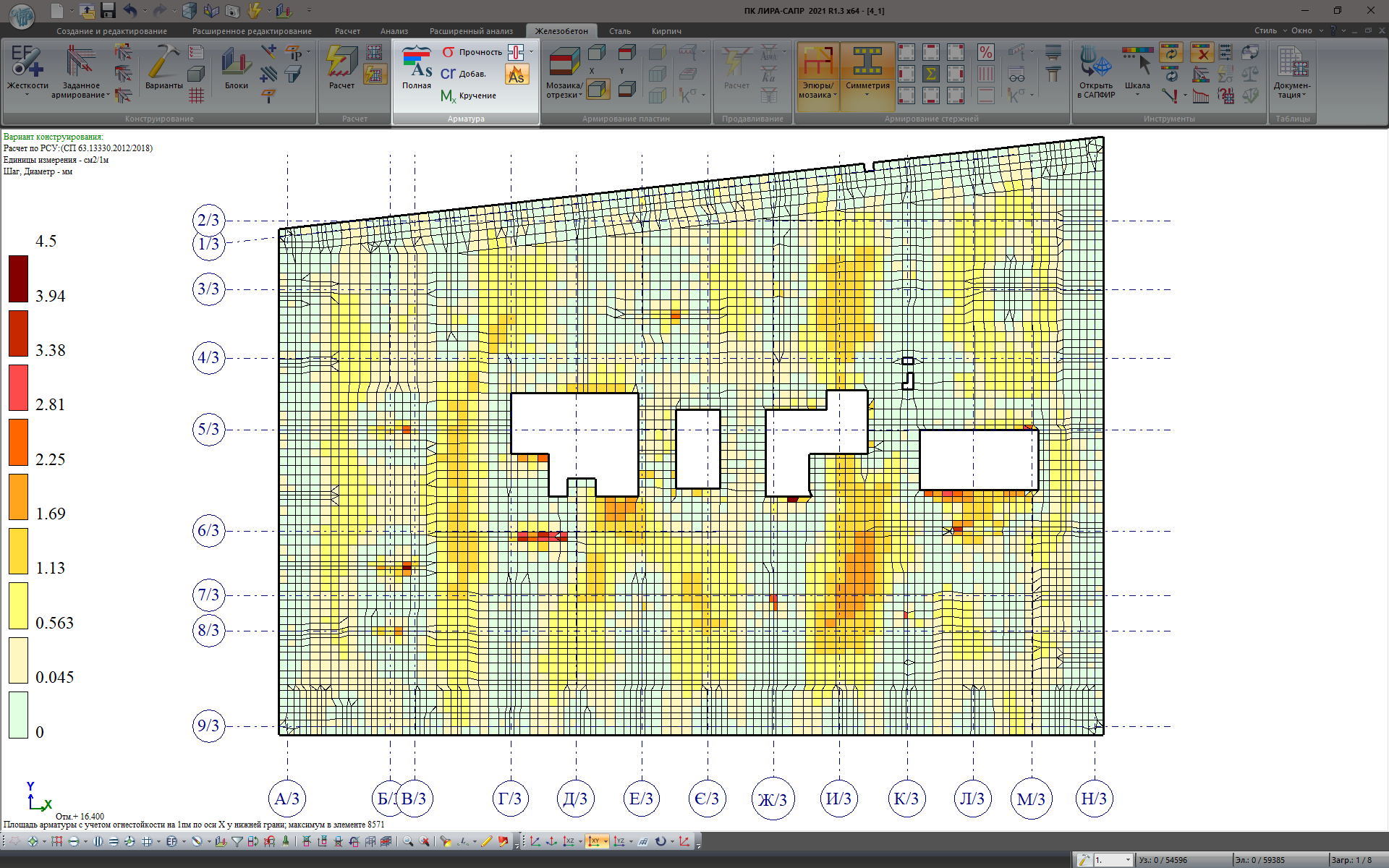Click the percent reinforcement icon
This screenshot has height=868, width=1389.
[985, 53]
